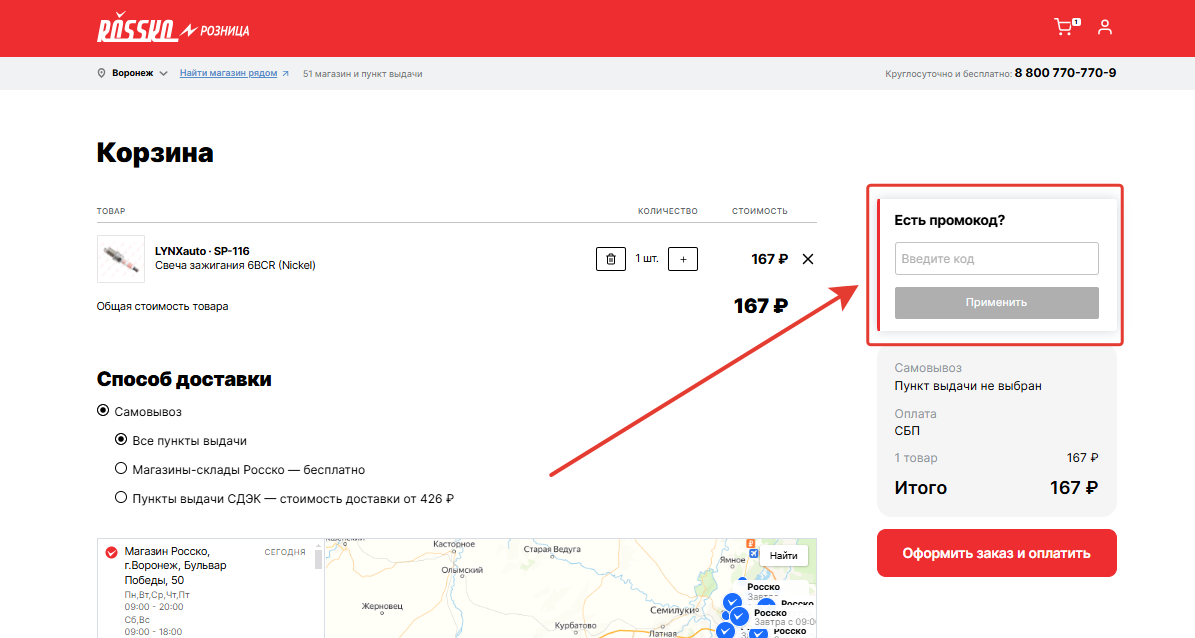This screenshot has height=638, width=1195.
Task: Open the user account profile icon
Action: 1104,27
